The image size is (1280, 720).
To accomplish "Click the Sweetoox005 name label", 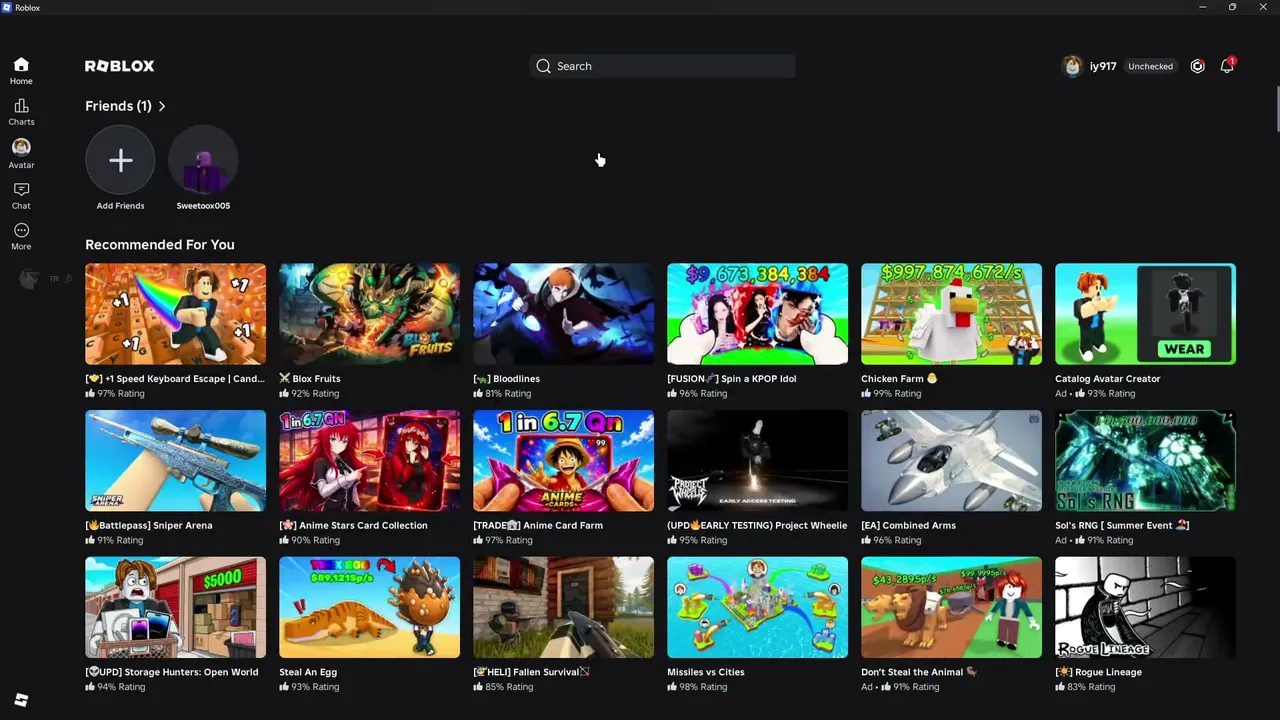I will (x=203, y=206).
